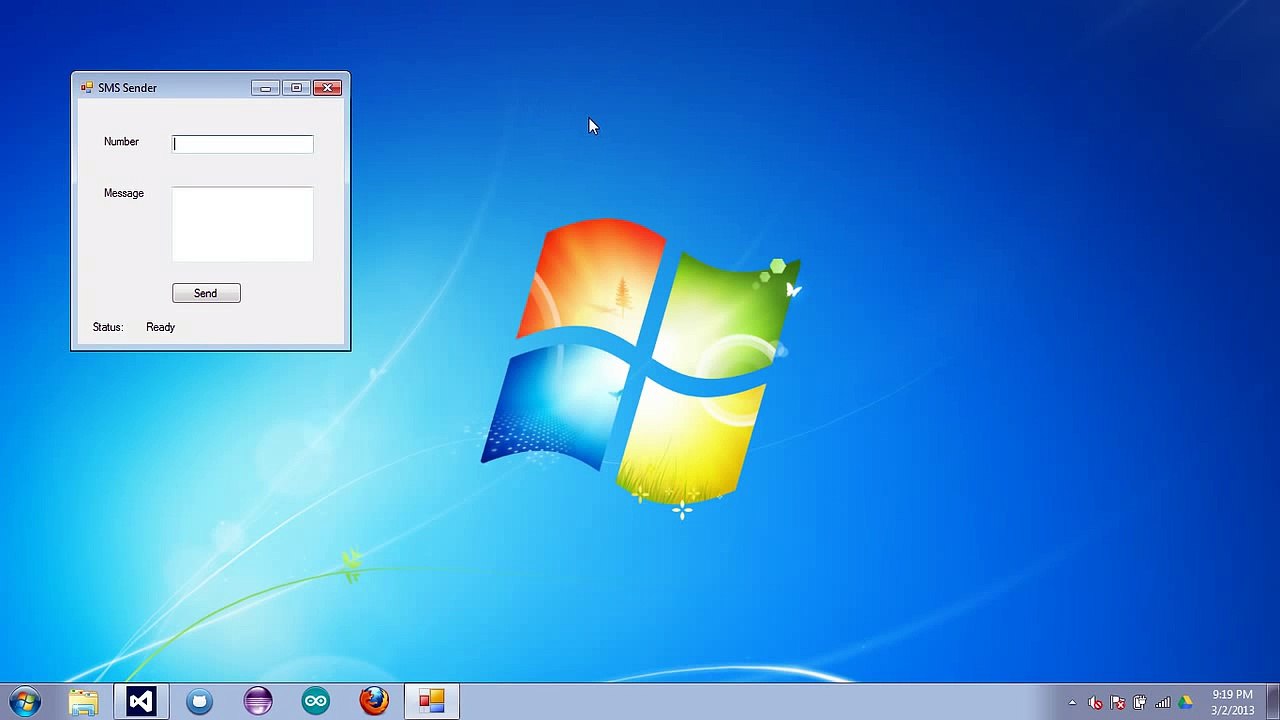Focus the Number input field

(x=242, y=144)
